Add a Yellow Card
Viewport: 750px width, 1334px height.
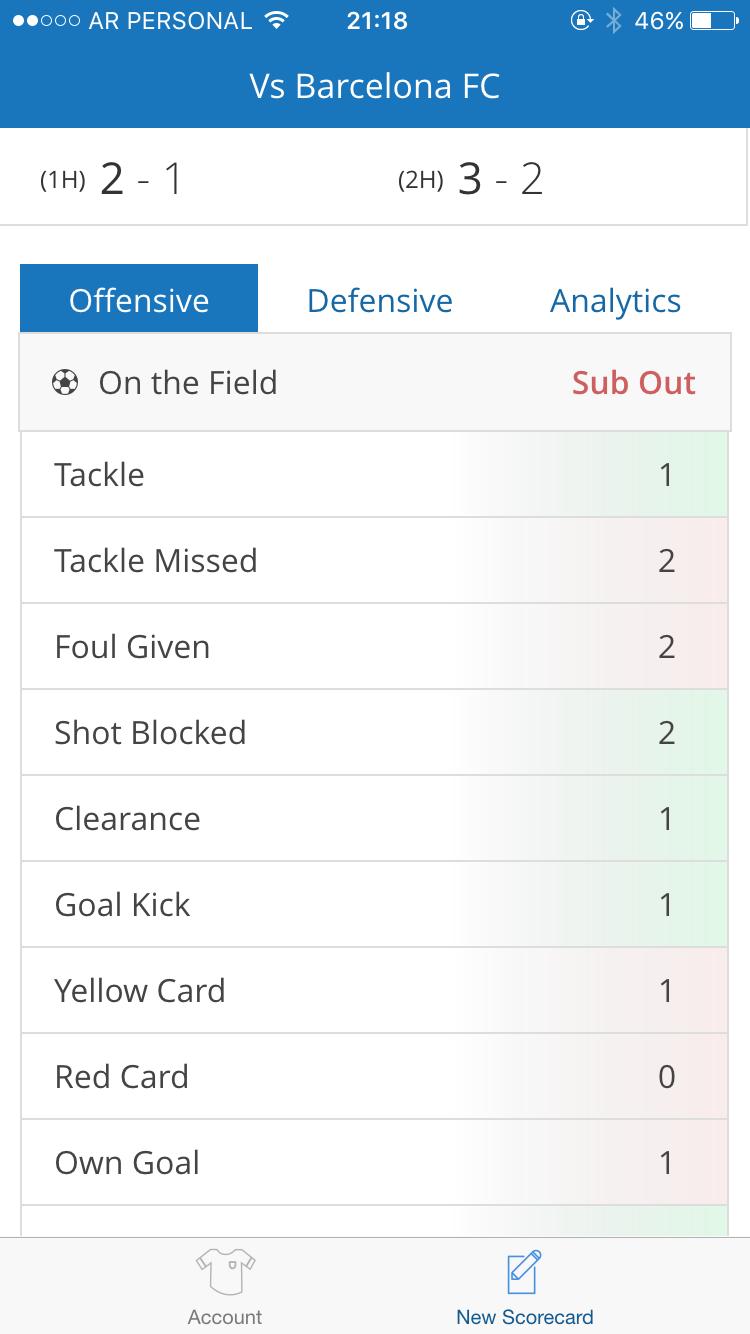point(374,991)
